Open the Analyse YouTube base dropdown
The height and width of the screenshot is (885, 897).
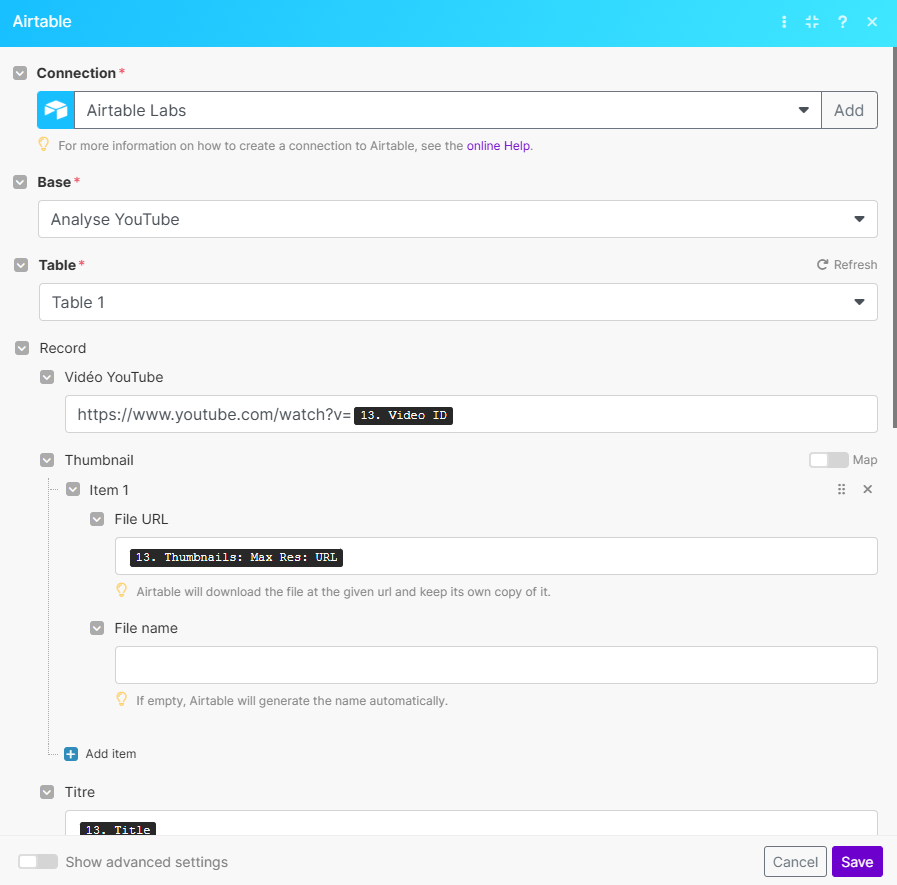click(458, 219)
